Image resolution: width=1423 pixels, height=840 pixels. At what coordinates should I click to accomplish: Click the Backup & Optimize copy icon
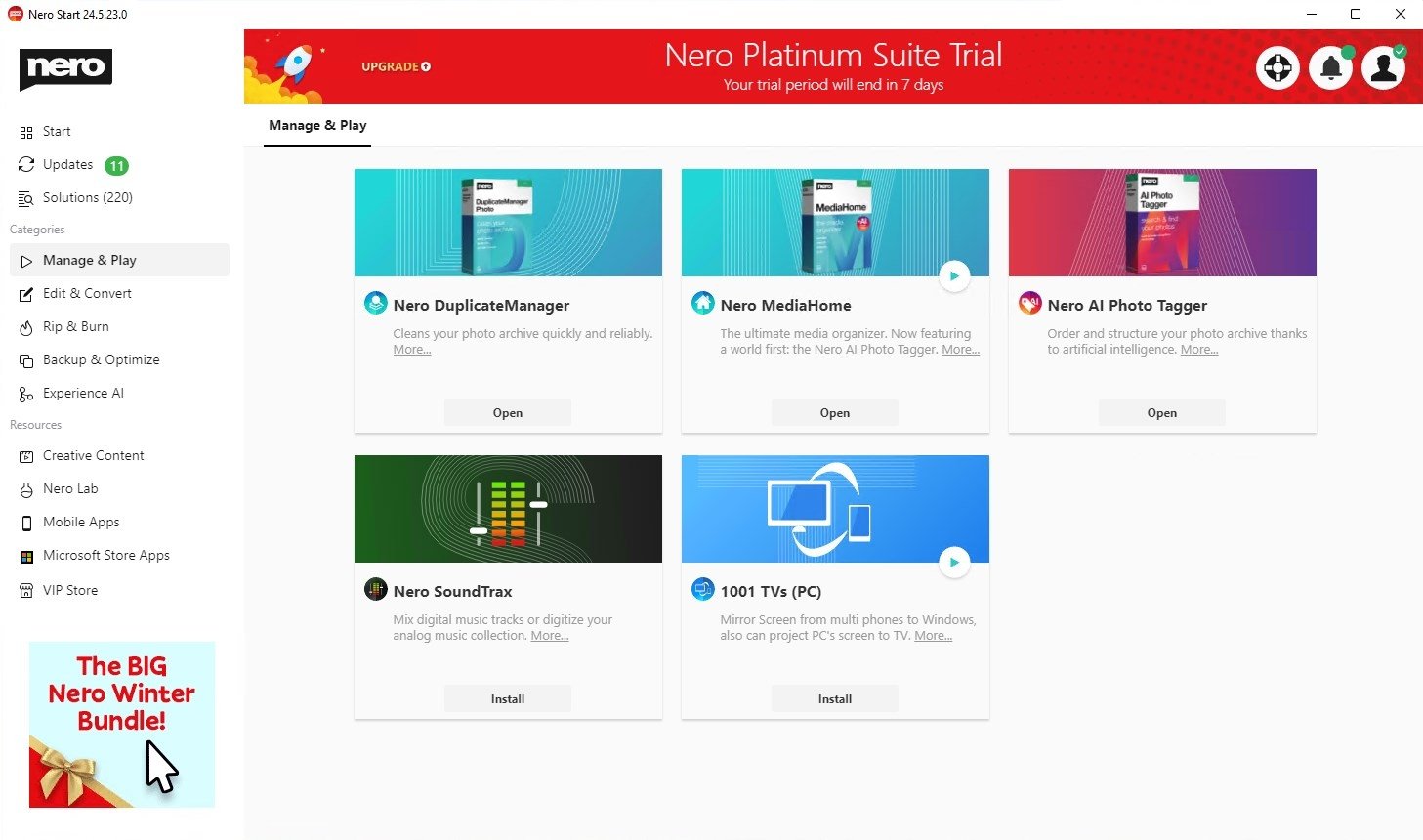[26, 360]
